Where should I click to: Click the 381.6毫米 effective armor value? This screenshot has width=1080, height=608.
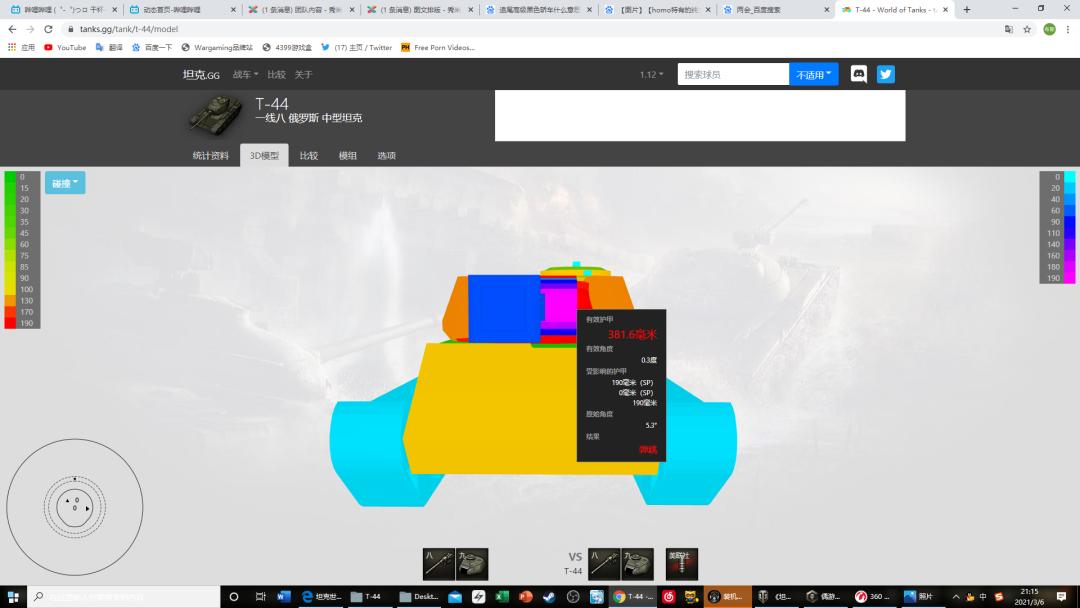pyautogui.click(x=632, y=334)
